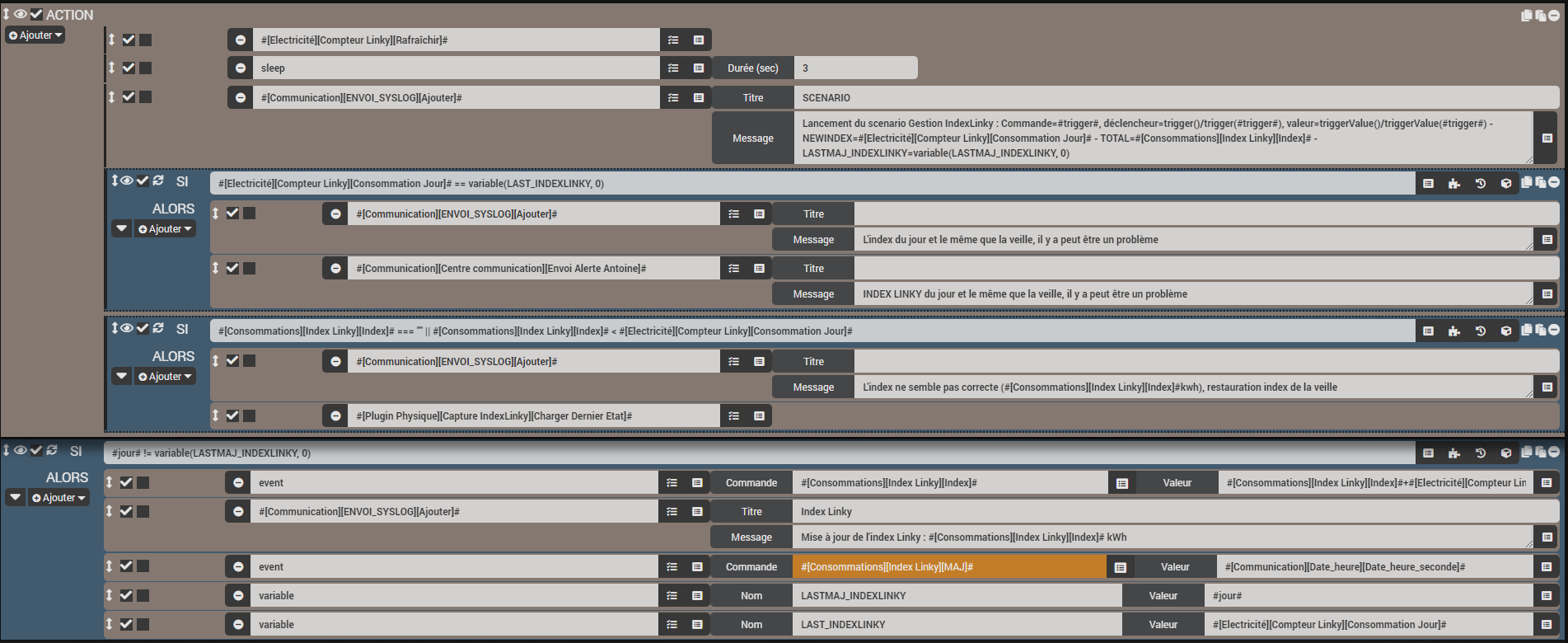Toggle the ACTION block enabled checkmark
1568x643 pixels.
point(36,14)
